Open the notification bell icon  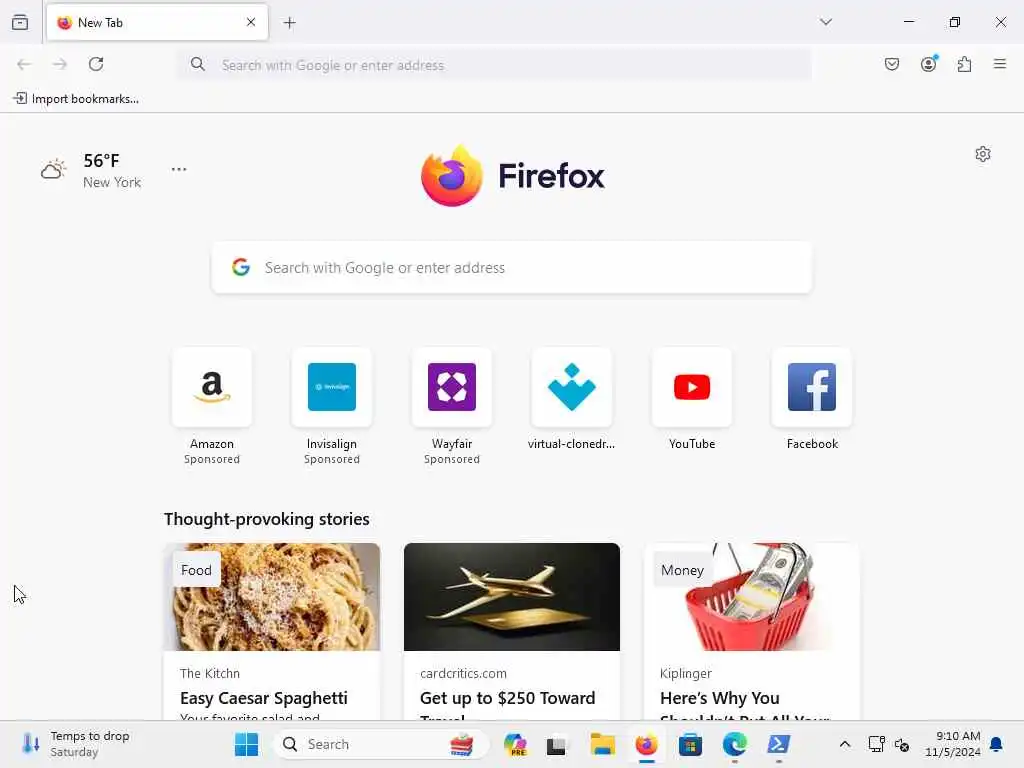(x=997, y=744)
